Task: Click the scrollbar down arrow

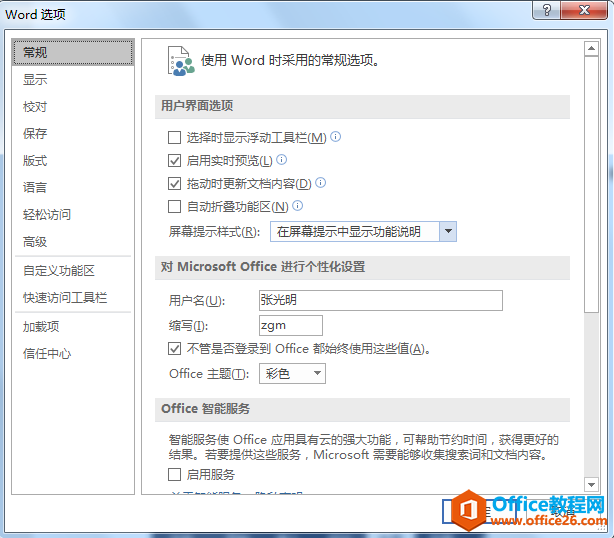Action: (591, 485)
